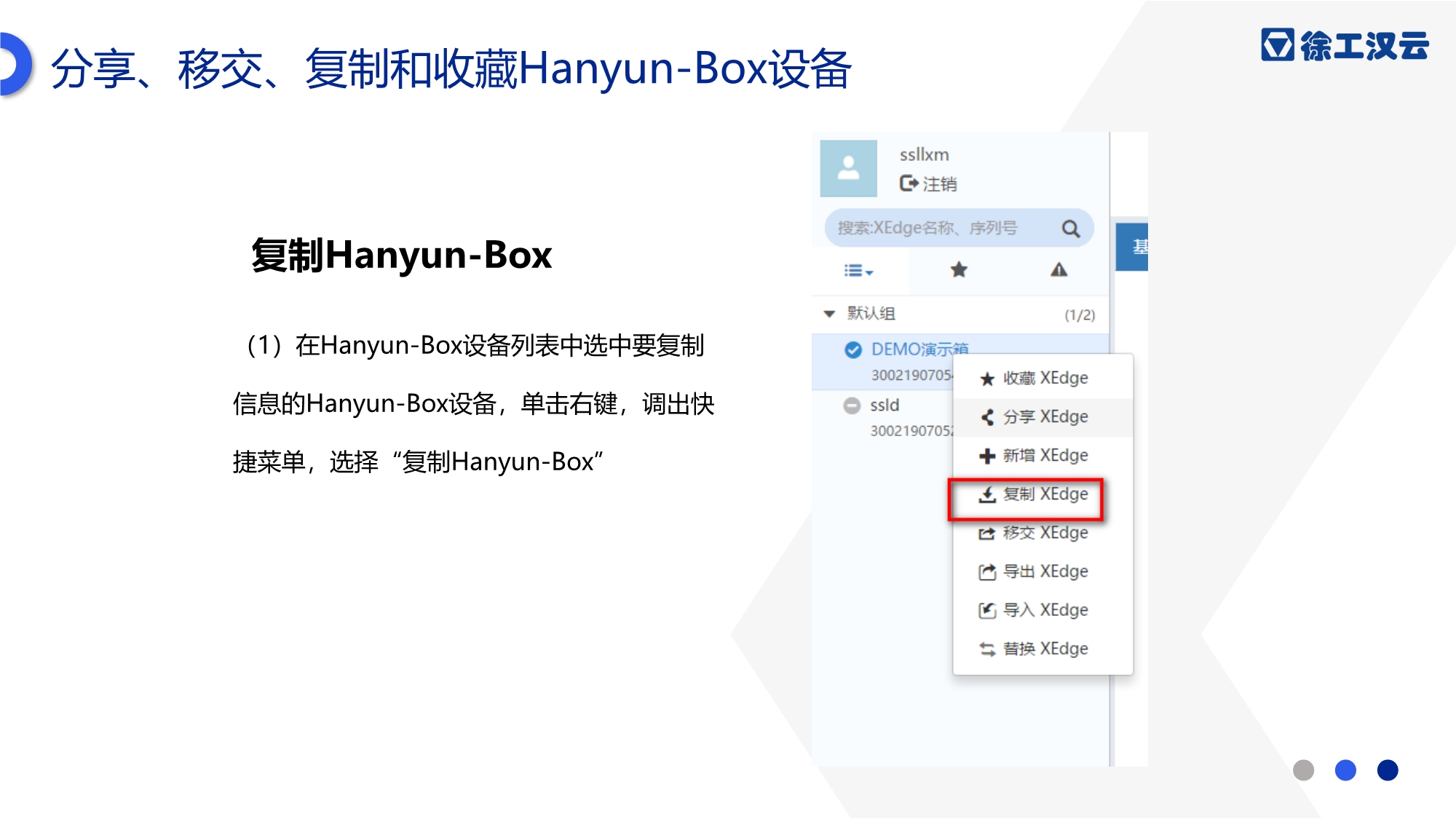Click the share icon of 分享 XEdge

(x=987, y=417)
